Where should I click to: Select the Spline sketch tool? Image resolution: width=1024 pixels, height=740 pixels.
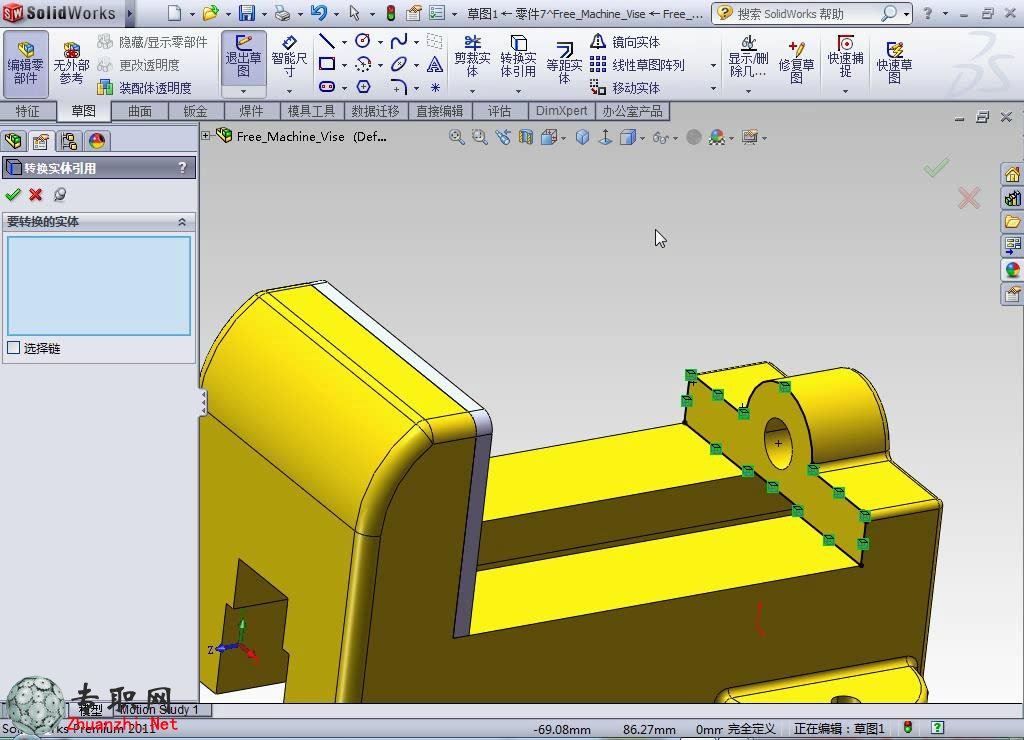[398, 42]
